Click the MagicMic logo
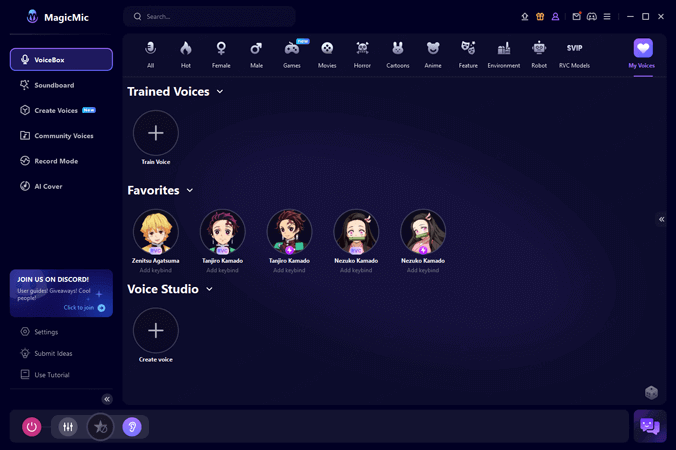This screenshot has height=450, width=676. pyautogui.click(x=57, y=17)
